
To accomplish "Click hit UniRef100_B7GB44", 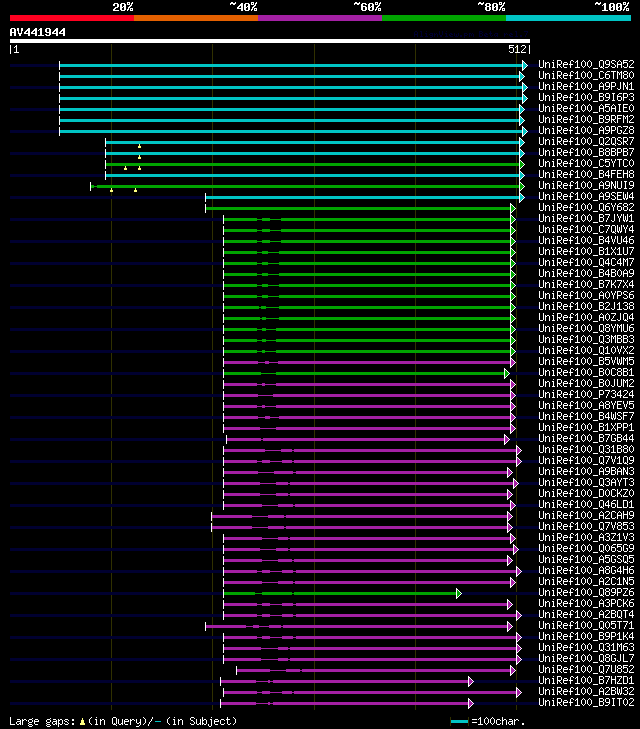I will (586, 438).
